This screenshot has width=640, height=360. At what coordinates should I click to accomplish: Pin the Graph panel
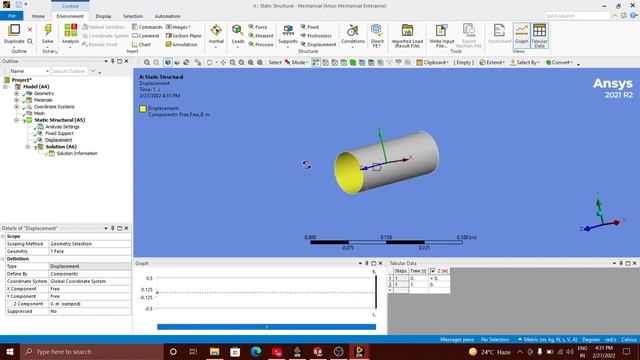tap(367, 263)
